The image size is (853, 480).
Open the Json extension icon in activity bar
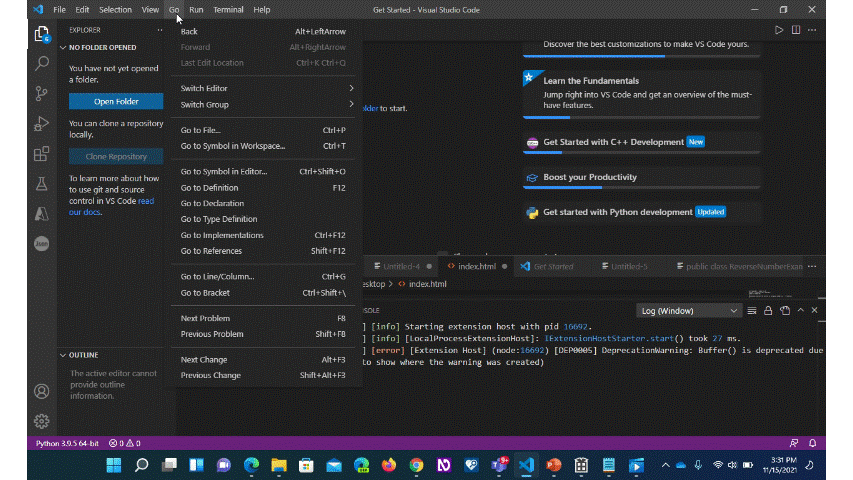(x=42, y=243)
